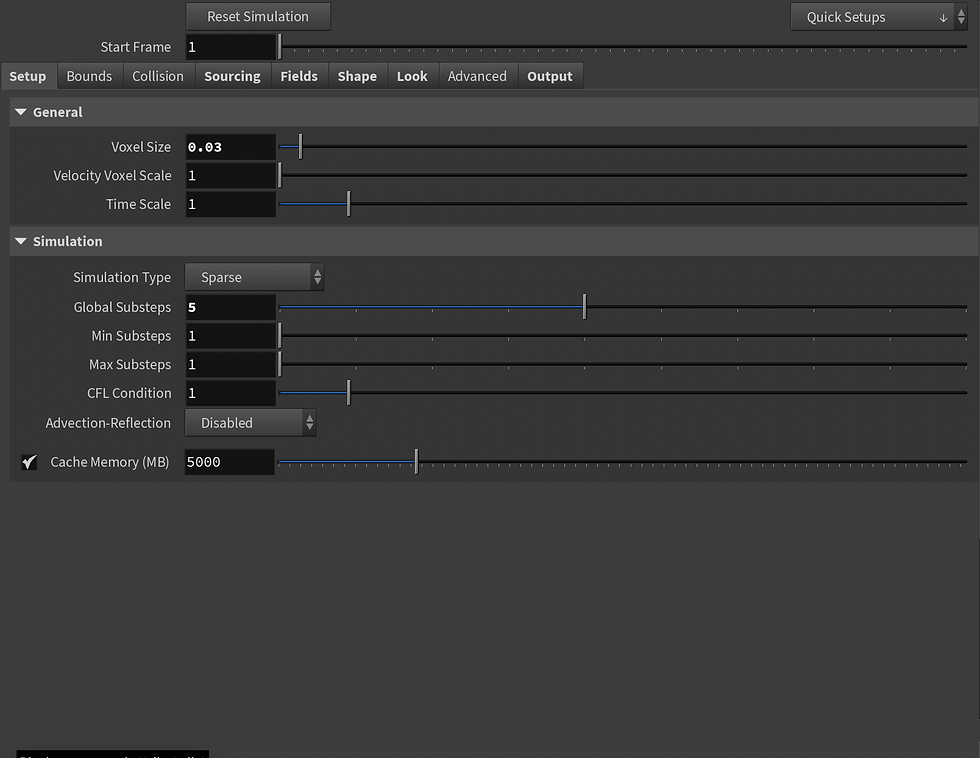Click the Max Substeps slider
This screenshot has width=980, height=758.
pos(623,364)
